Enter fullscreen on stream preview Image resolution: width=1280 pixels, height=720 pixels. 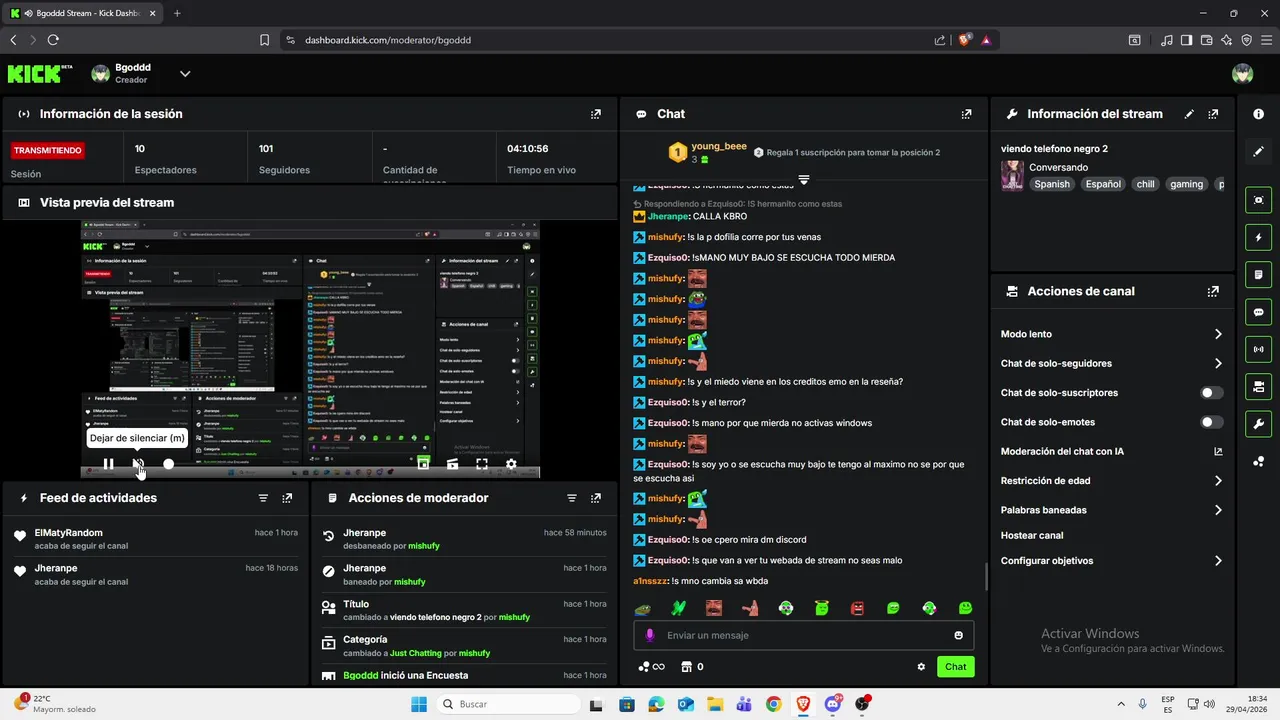tap(482, 464)
